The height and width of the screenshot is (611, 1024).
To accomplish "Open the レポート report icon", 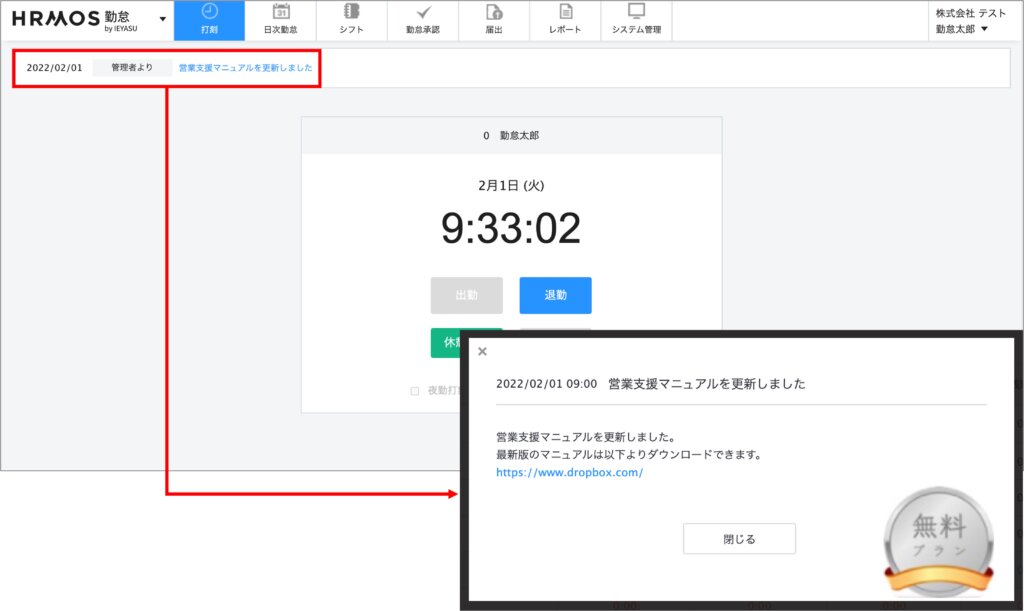I will (565, 13).
